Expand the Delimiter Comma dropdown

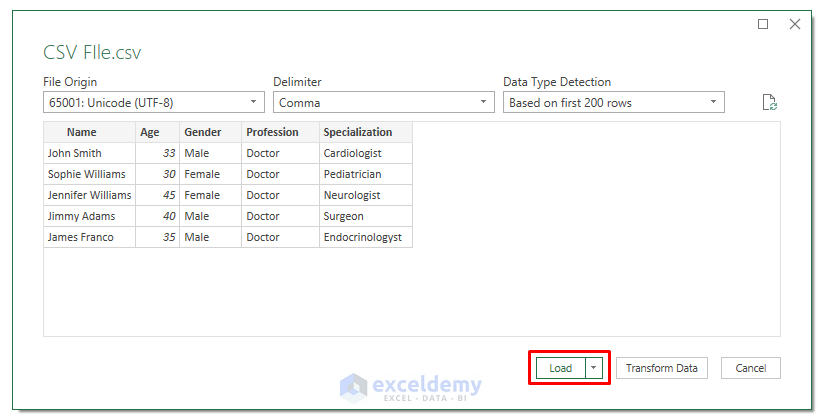384,102
